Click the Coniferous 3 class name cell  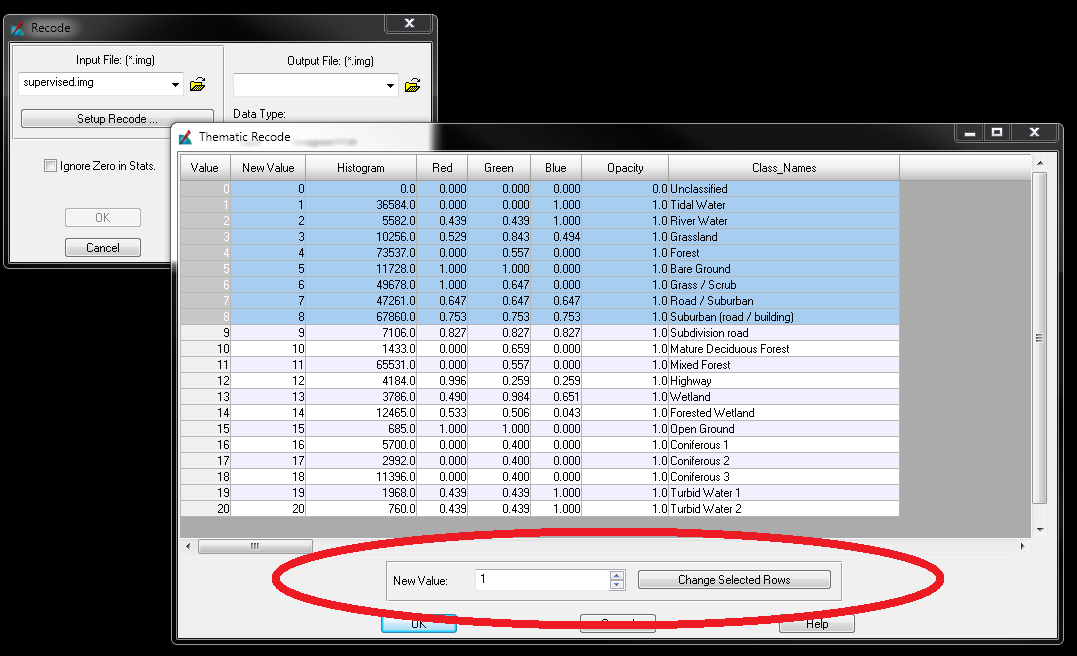click(x=784, y=477)
